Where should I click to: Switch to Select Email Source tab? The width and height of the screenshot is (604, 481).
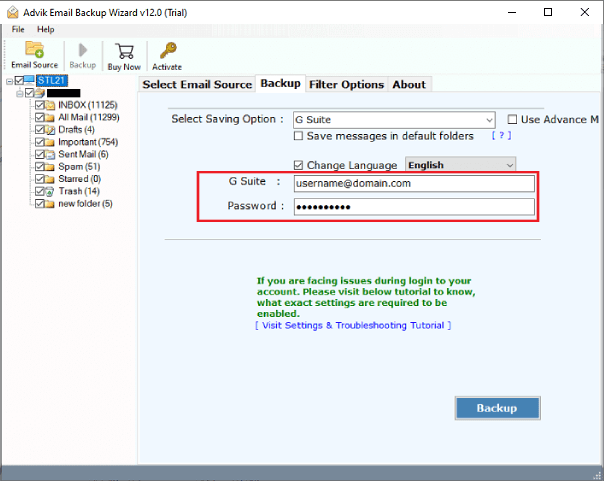coord(197,84)
